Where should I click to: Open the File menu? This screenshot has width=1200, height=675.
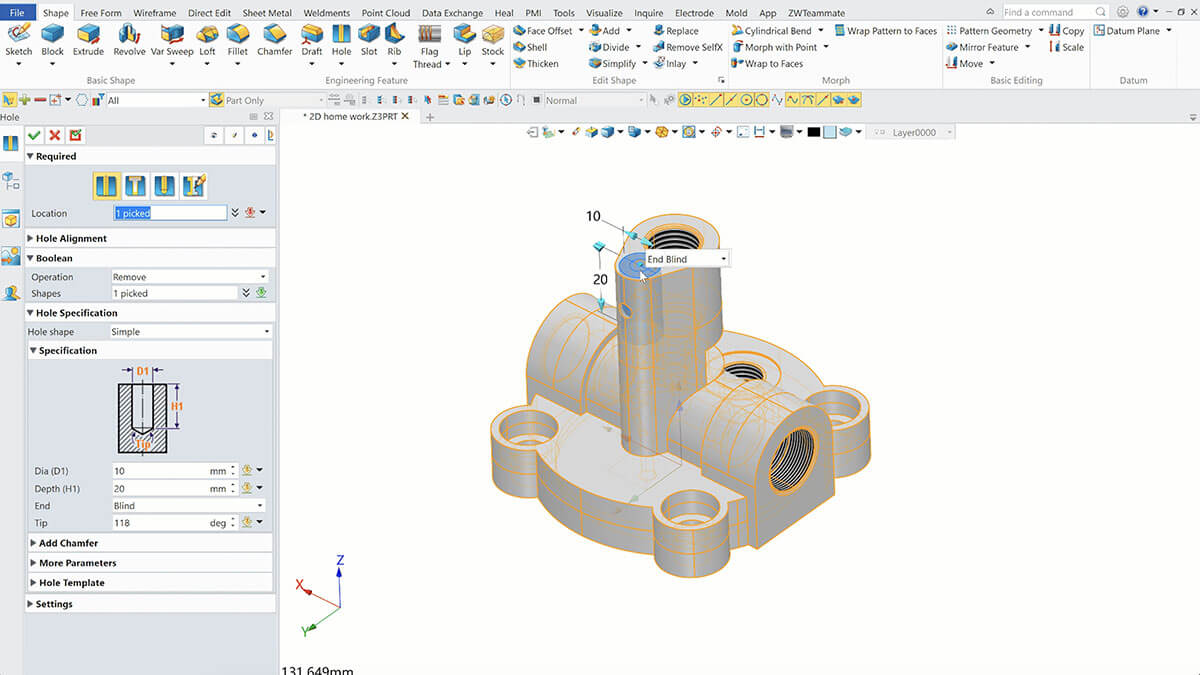tap(19, 13)
